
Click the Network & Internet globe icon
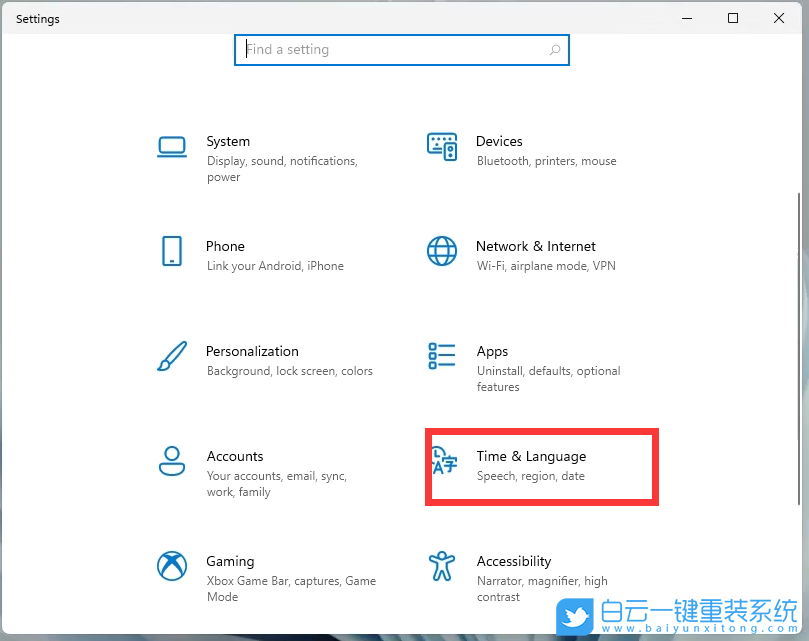tap(441, 251)
